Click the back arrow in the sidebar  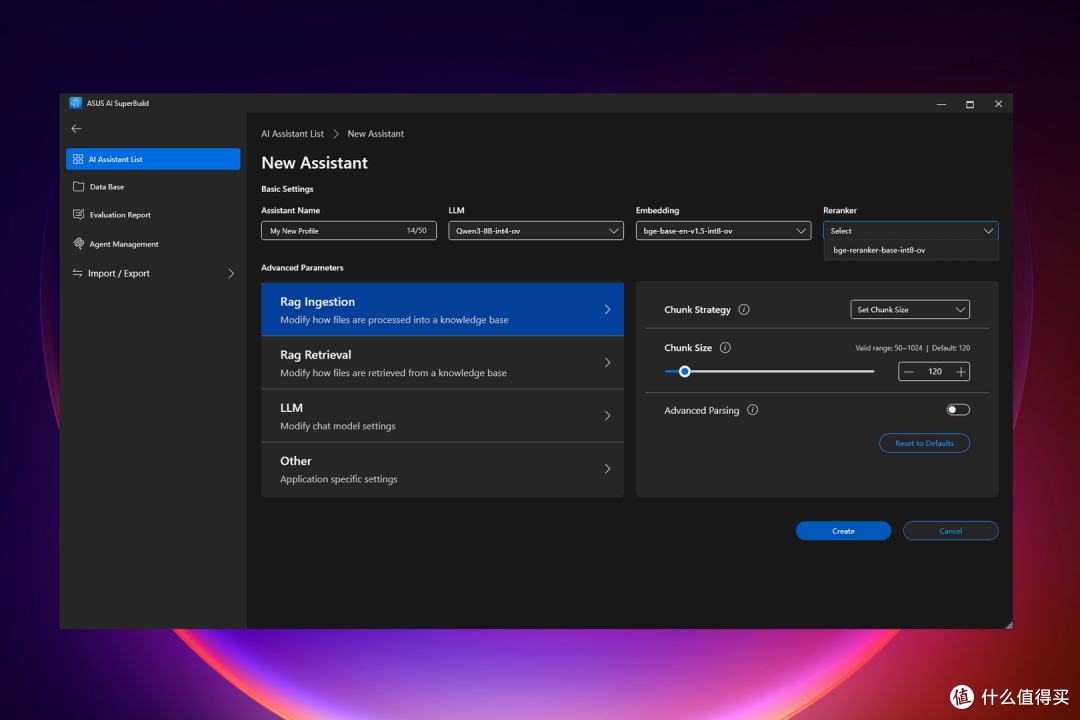(x=76, y=129)
